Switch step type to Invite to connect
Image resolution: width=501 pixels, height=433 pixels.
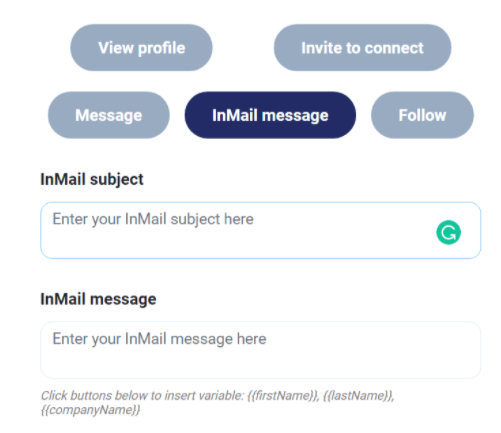362,48
